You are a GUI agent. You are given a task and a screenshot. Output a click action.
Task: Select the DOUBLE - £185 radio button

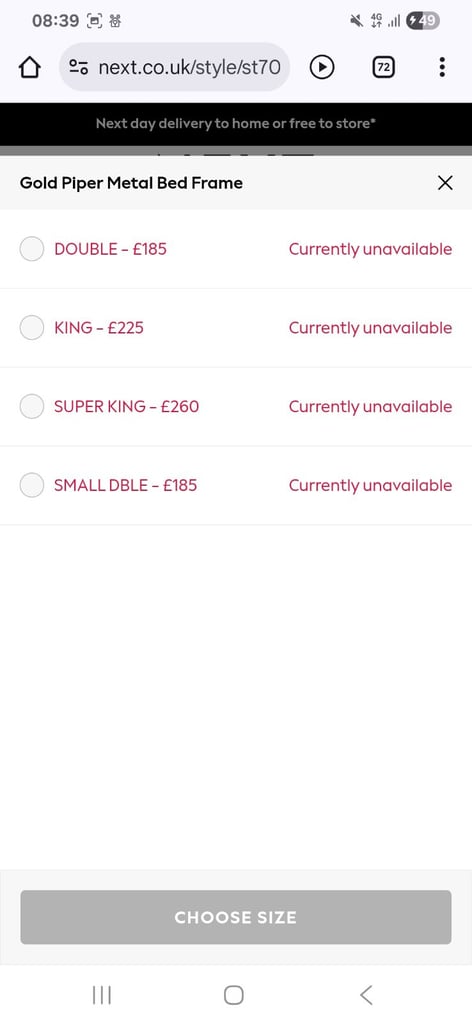(32, 249)
